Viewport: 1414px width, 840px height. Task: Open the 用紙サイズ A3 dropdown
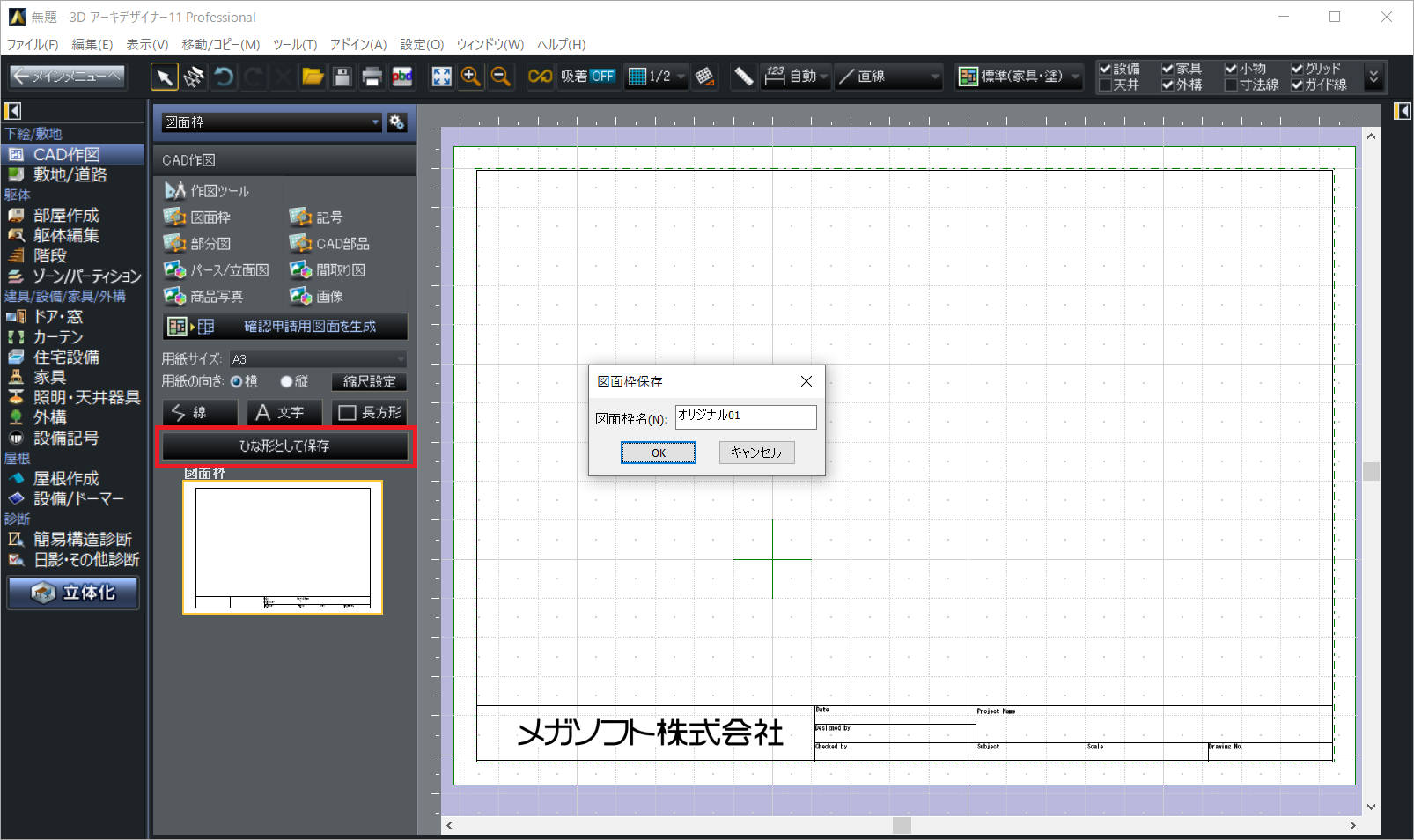pos(318,359)
